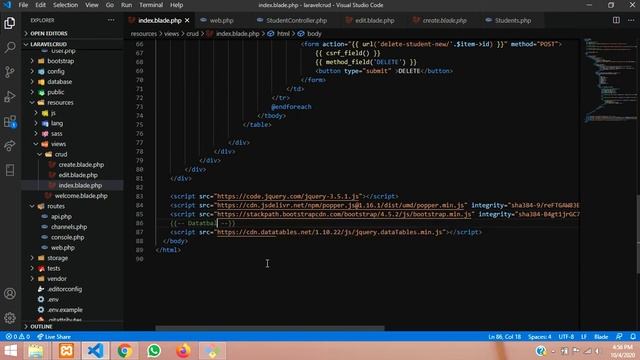Screen dimensions: 640x360
Task: Open XAMPP from the taskbar
Action: click(66, 351)
